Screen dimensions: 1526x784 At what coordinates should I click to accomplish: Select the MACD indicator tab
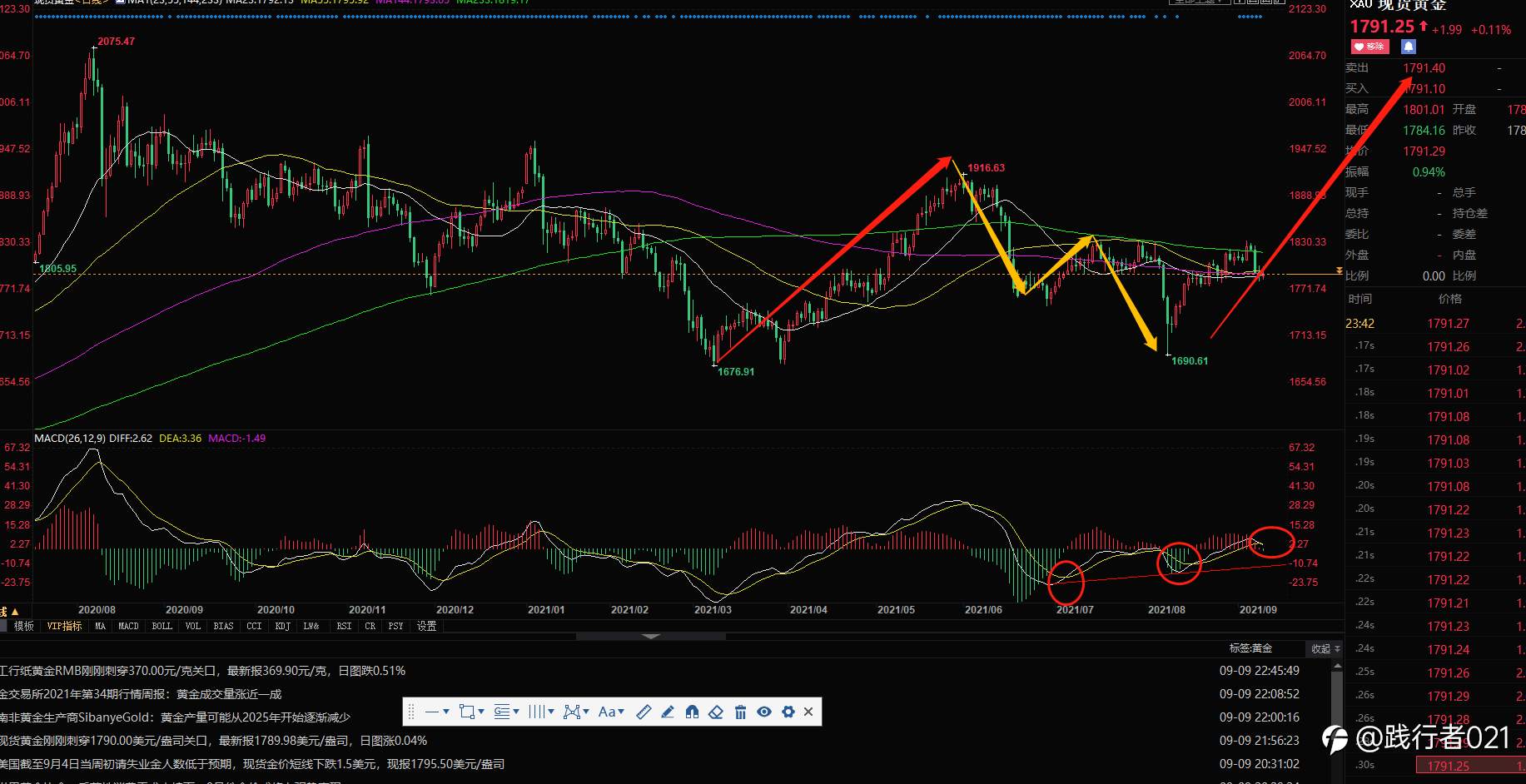[x=128, y=626]
